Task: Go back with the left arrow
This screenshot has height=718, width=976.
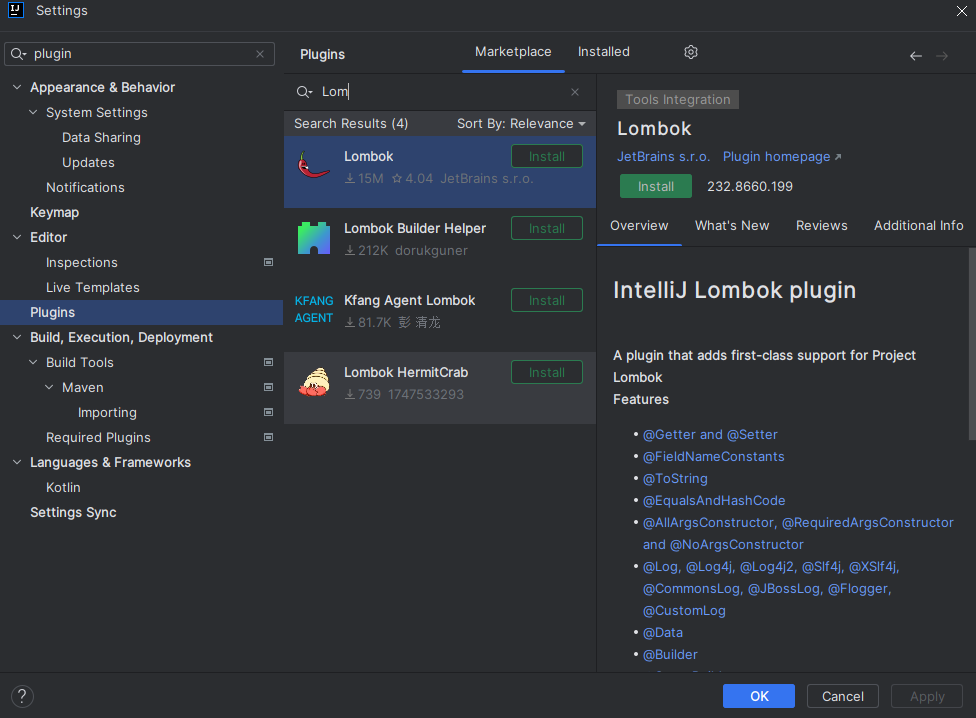Action: tap(916, 56)
